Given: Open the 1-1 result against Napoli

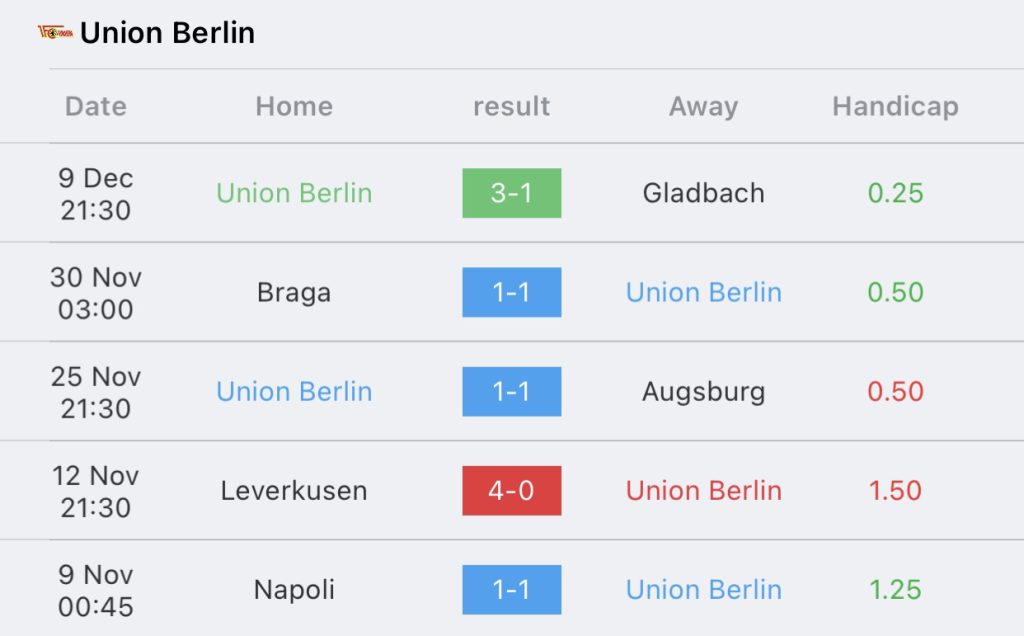Looking at the screenshot, I should [x=511, y=590].
